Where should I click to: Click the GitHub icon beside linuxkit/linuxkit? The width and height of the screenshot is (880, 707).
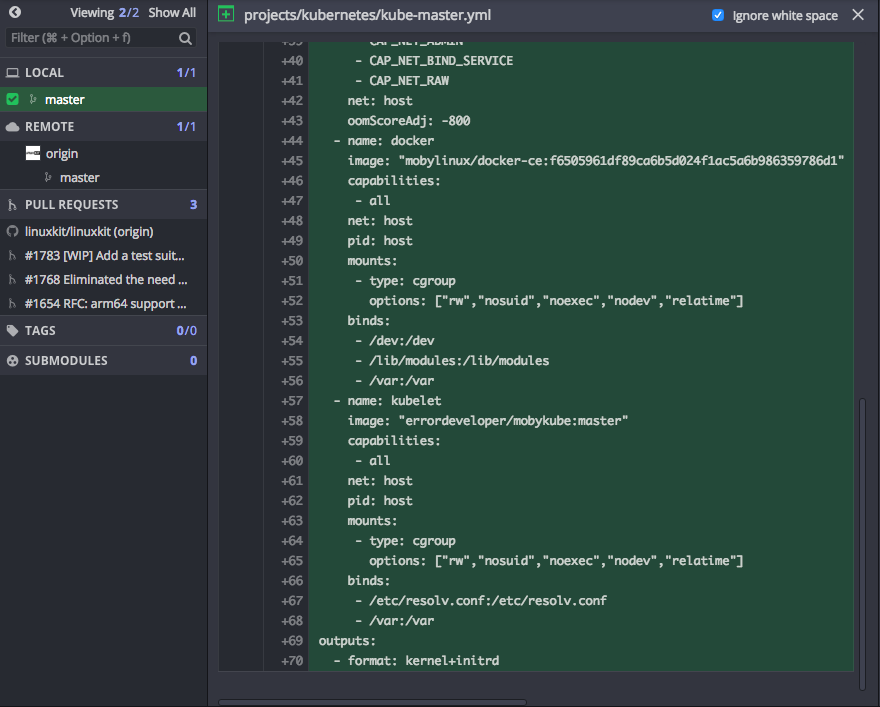[13, 232]
